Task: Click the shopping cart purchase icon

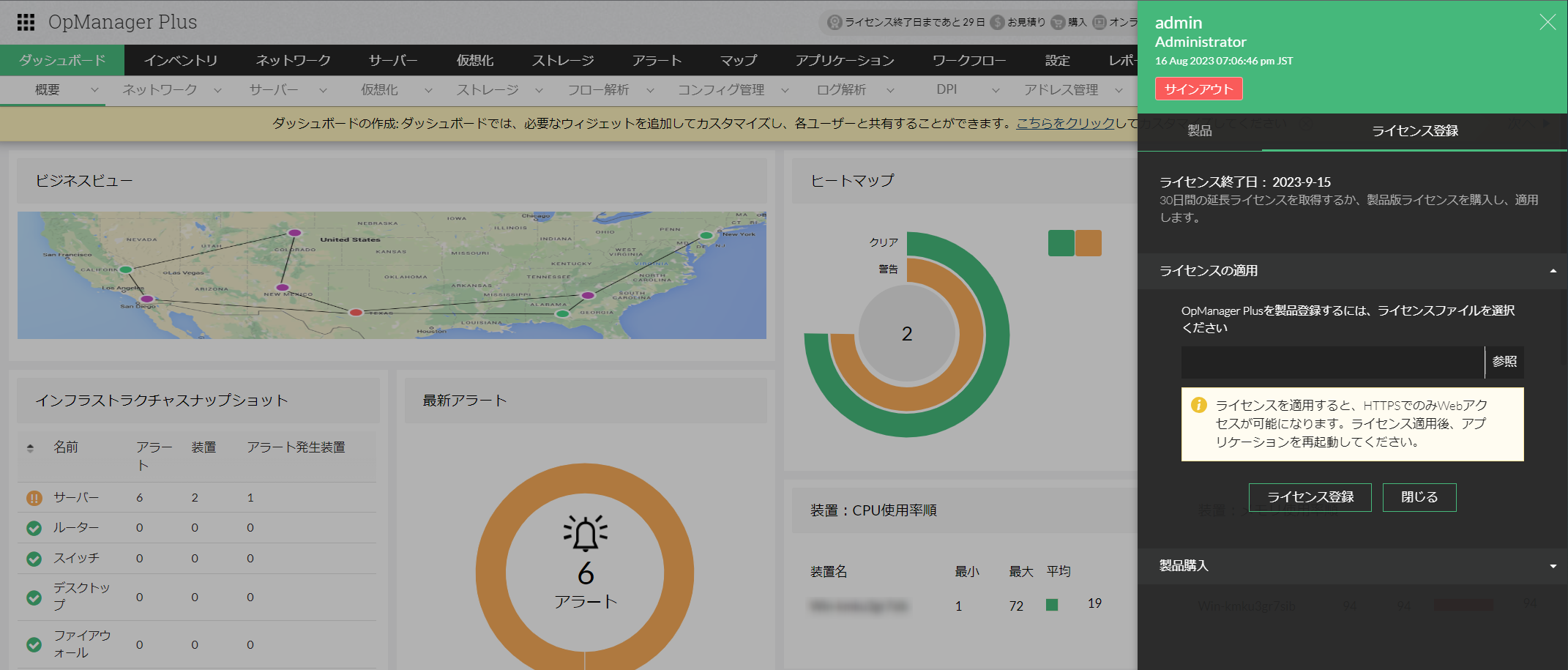Action: click(x=1058, y=23)
